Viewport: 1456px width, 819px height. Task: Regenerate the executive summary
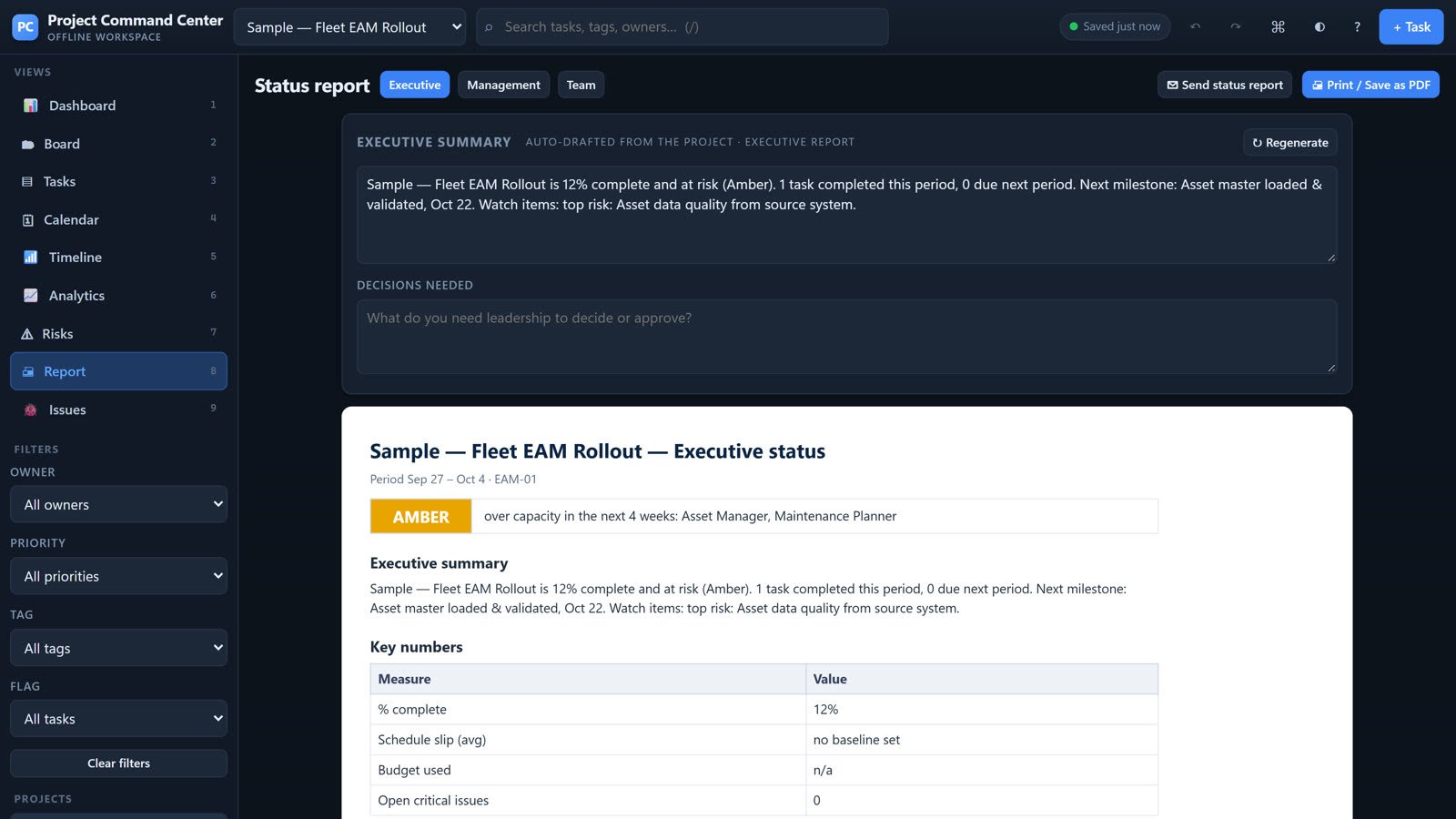(1290, 143)
